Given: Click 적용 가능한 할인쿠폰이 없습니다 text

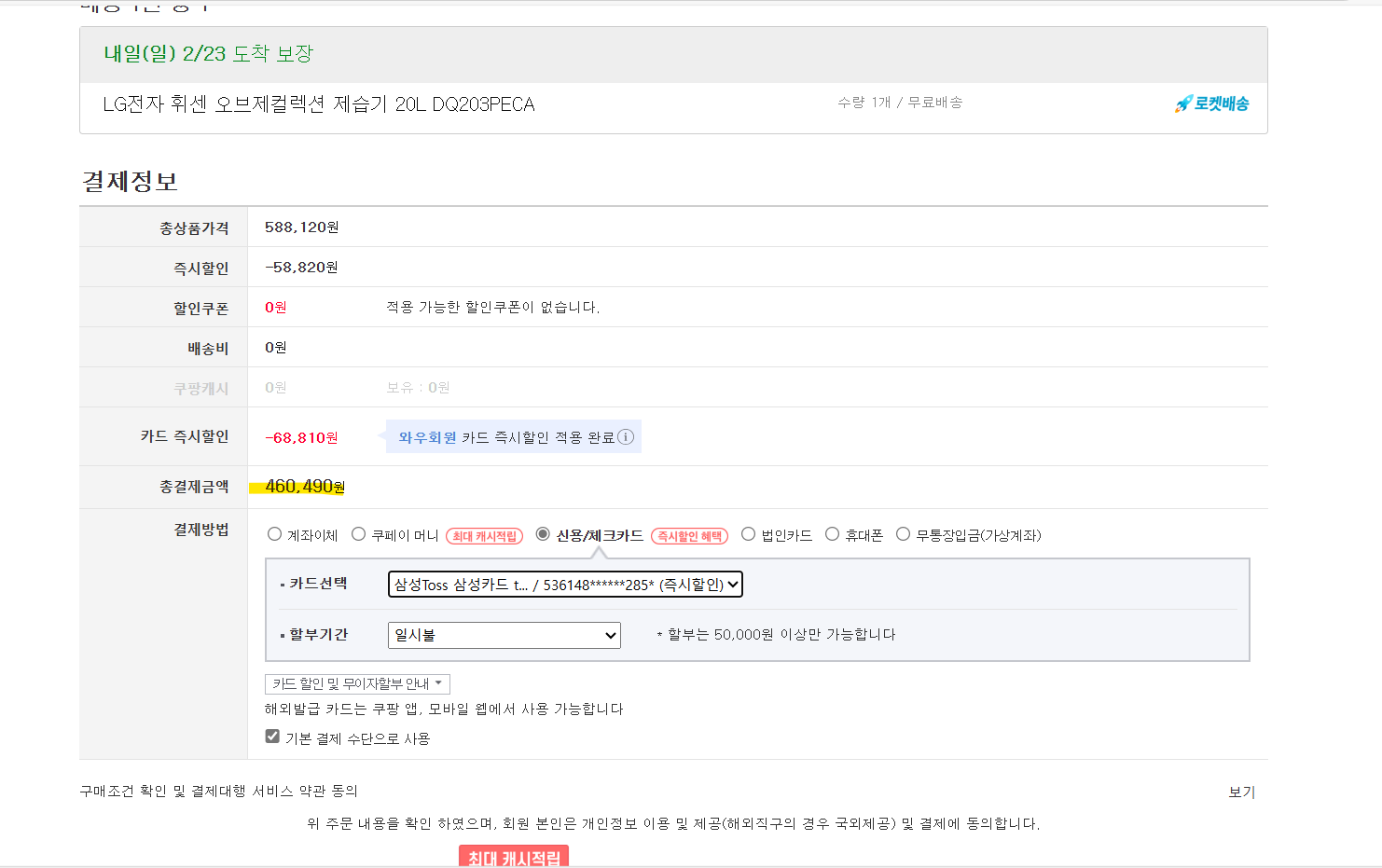Looking at the screenshot, I should coord(493,307).
